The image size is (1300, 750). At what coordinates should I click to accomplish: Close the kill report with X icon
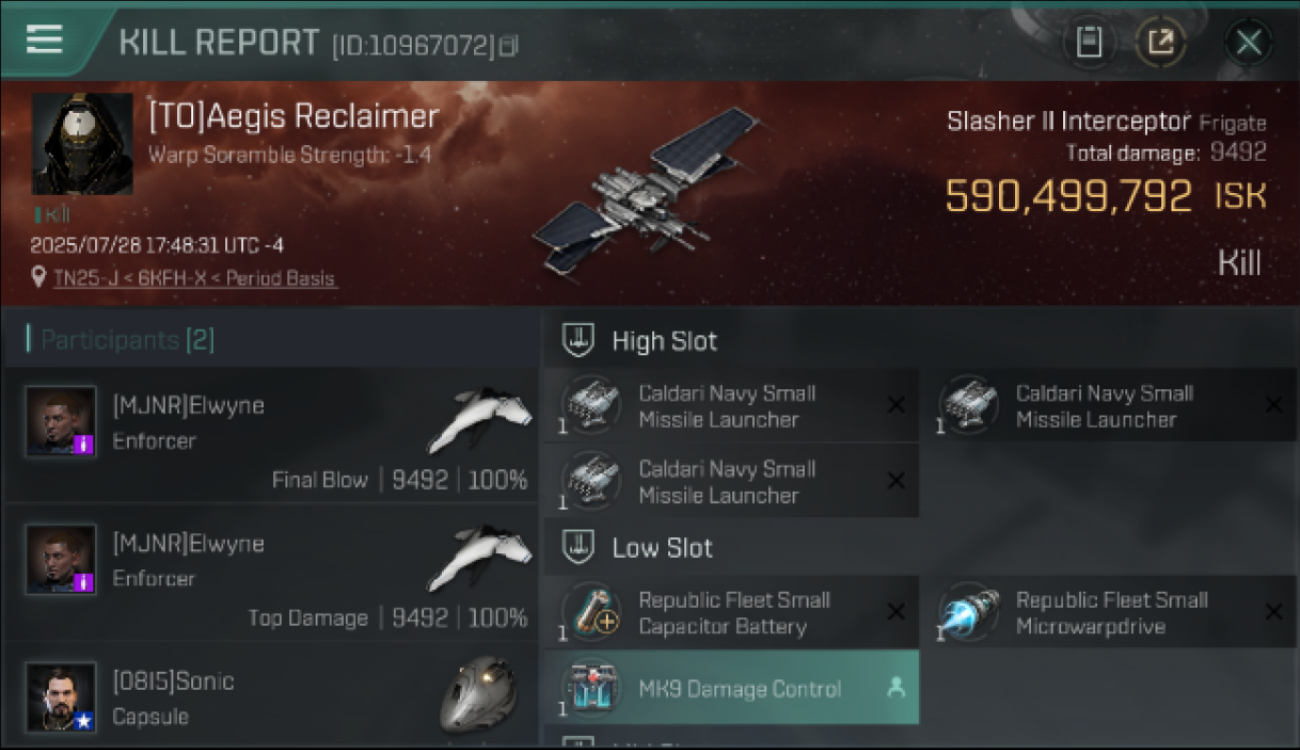tap(1248, 42)
